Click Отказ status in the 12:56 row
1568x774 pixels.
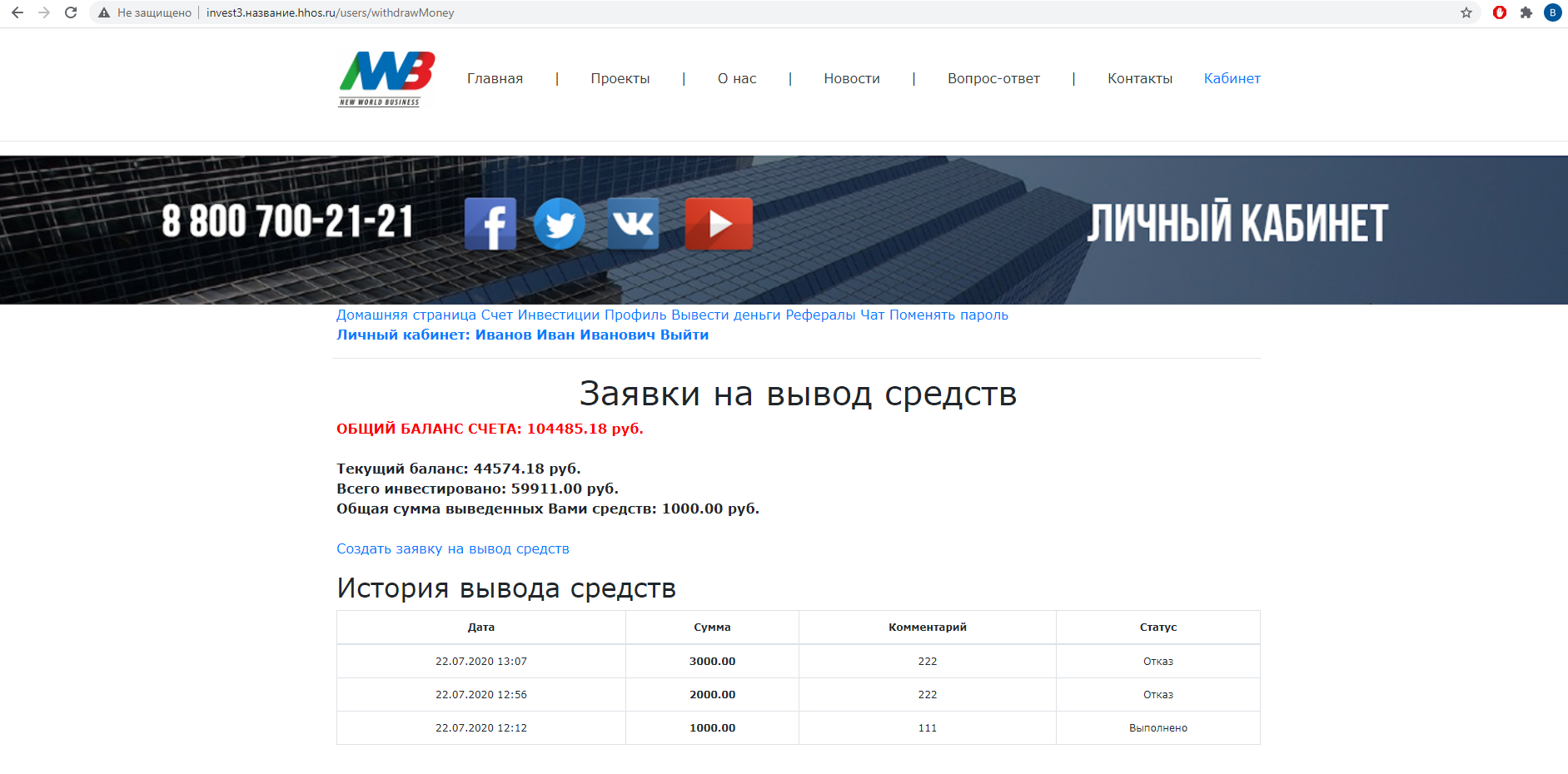click(1158, 695)
